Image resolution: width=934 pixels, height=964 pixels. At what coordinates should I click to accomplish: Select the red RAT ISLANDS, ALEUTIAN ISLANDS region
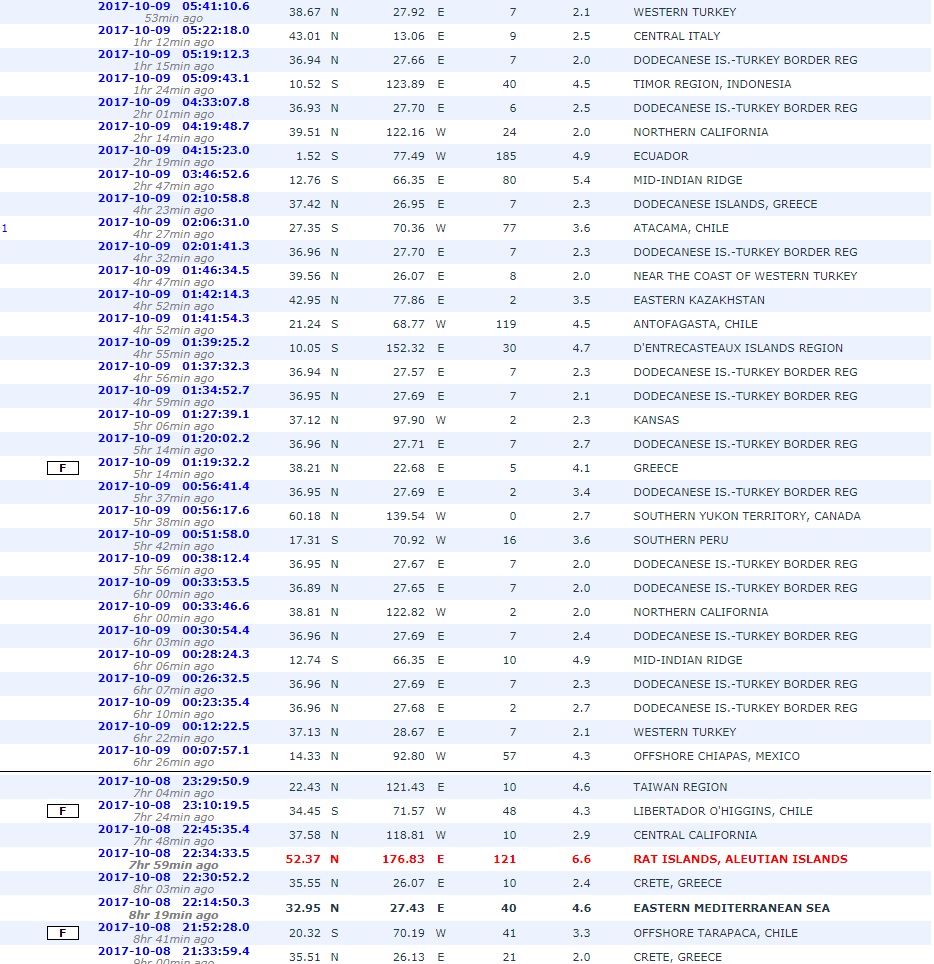point(740,859)
